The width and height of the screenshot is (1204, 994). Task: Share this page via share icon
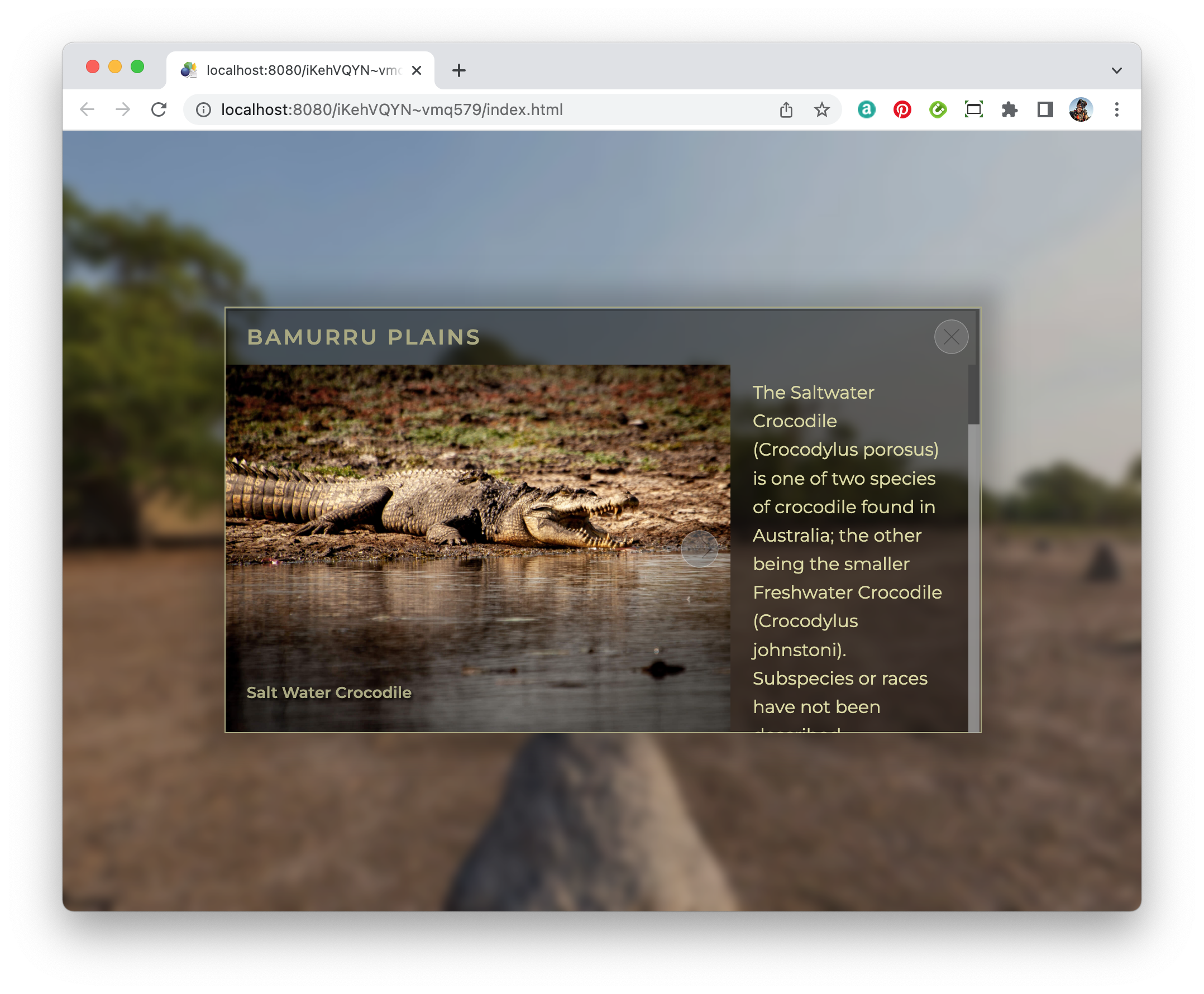pos(786,109)
